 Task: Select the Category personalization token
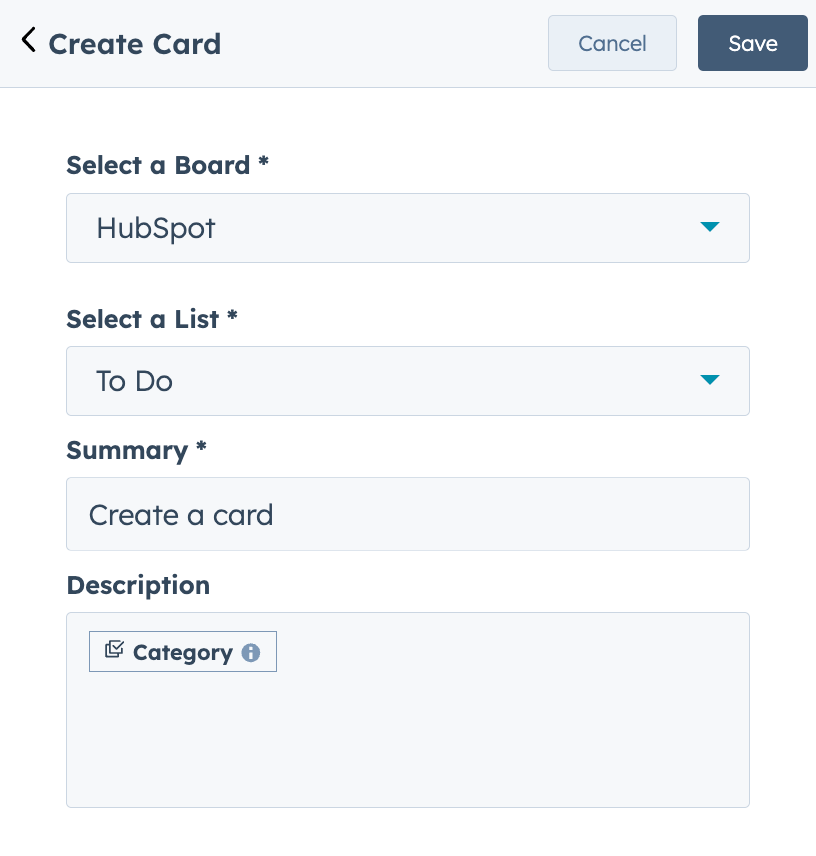183,651
